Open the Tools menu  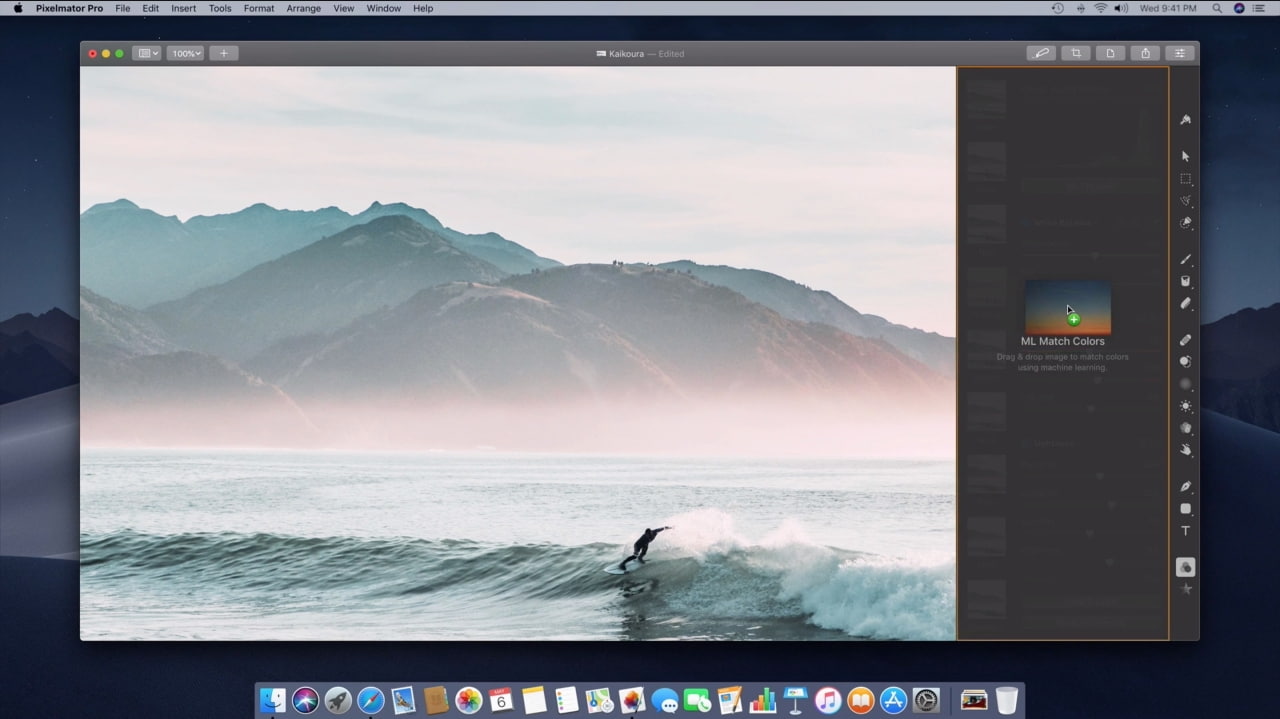pyautogui.click(x=220, y=8)
